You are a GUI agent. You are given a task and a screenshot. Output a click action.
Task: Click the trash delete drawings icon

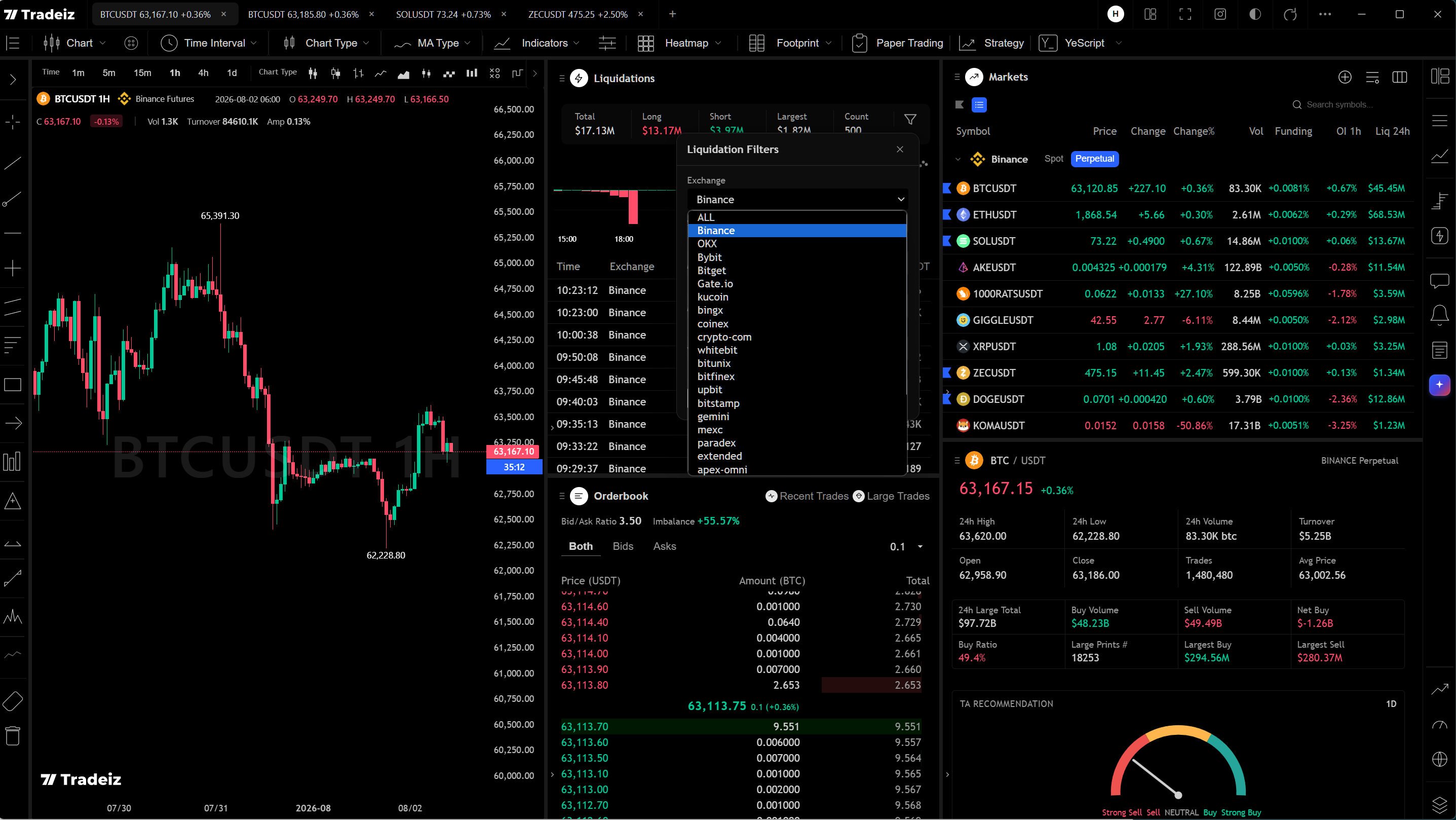(13, 736)
